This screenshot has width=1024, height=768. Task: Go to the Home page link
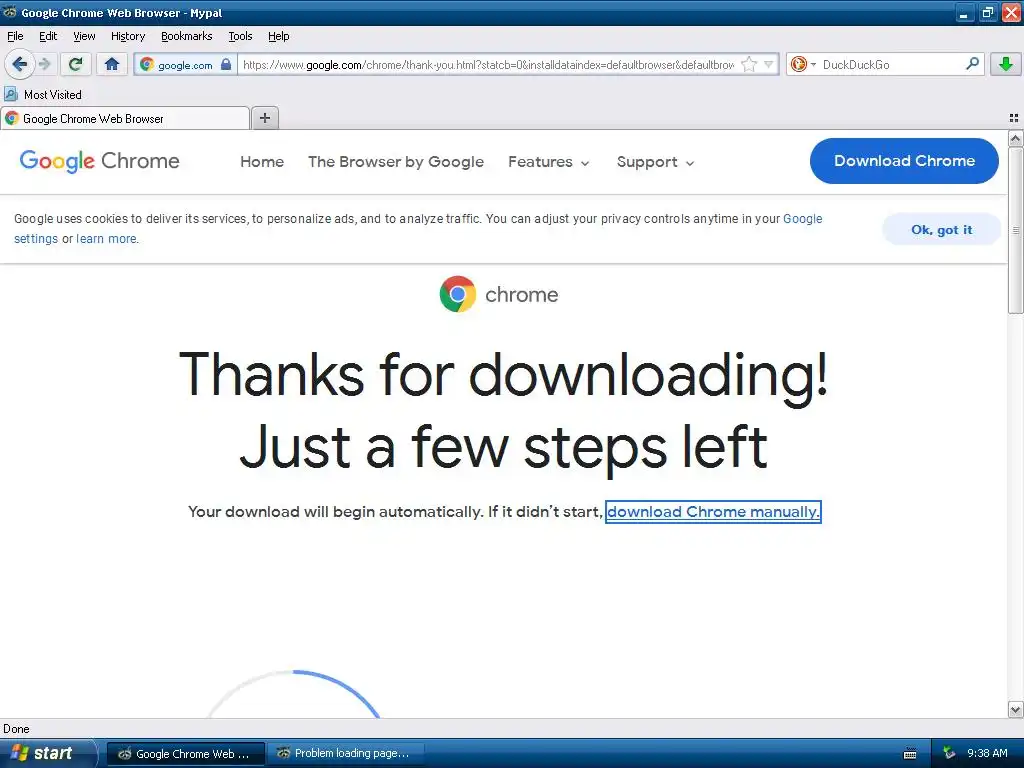[x=262, y=162]
